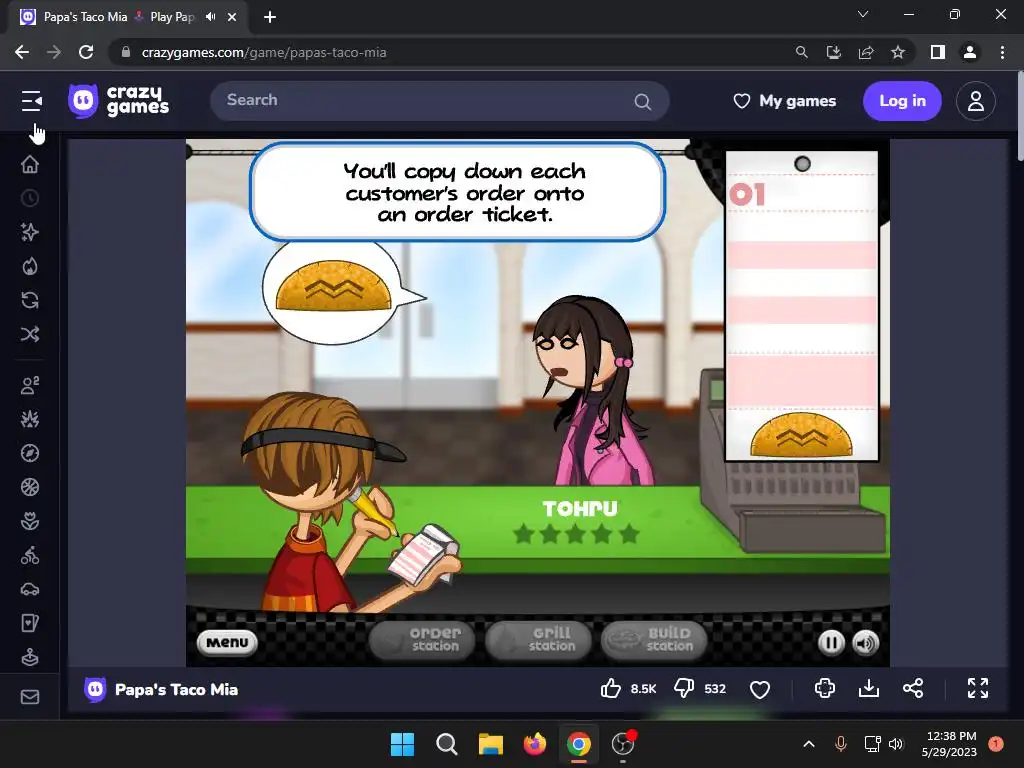Open Recently played clock icon
The width and height of the screenshot is (1024, 768).
30,199
